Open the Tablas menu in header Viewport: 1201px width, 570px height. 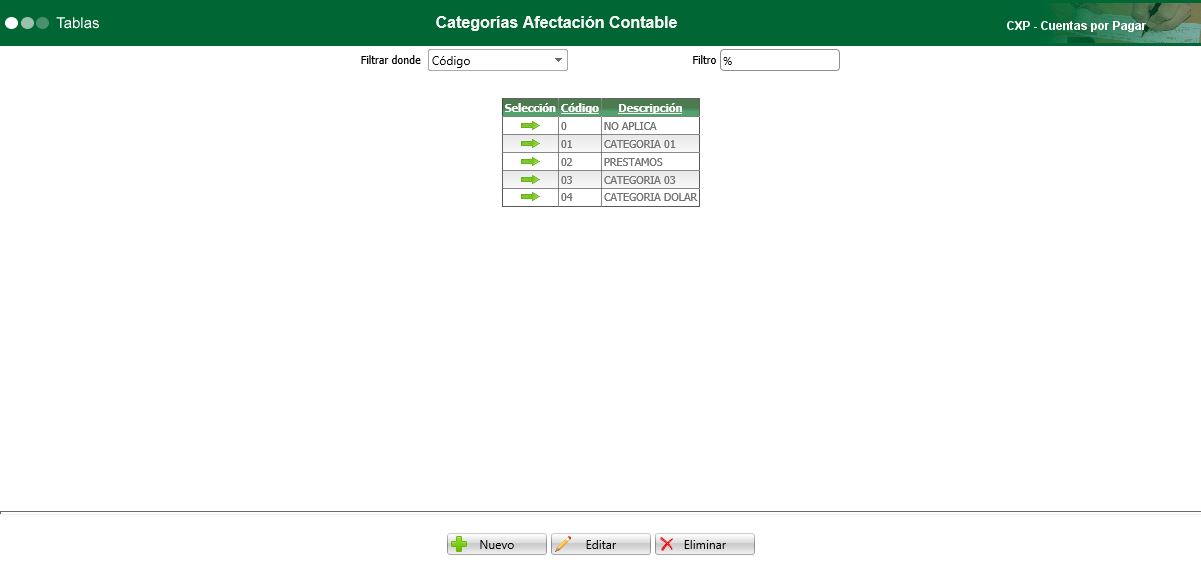[78, 22]
